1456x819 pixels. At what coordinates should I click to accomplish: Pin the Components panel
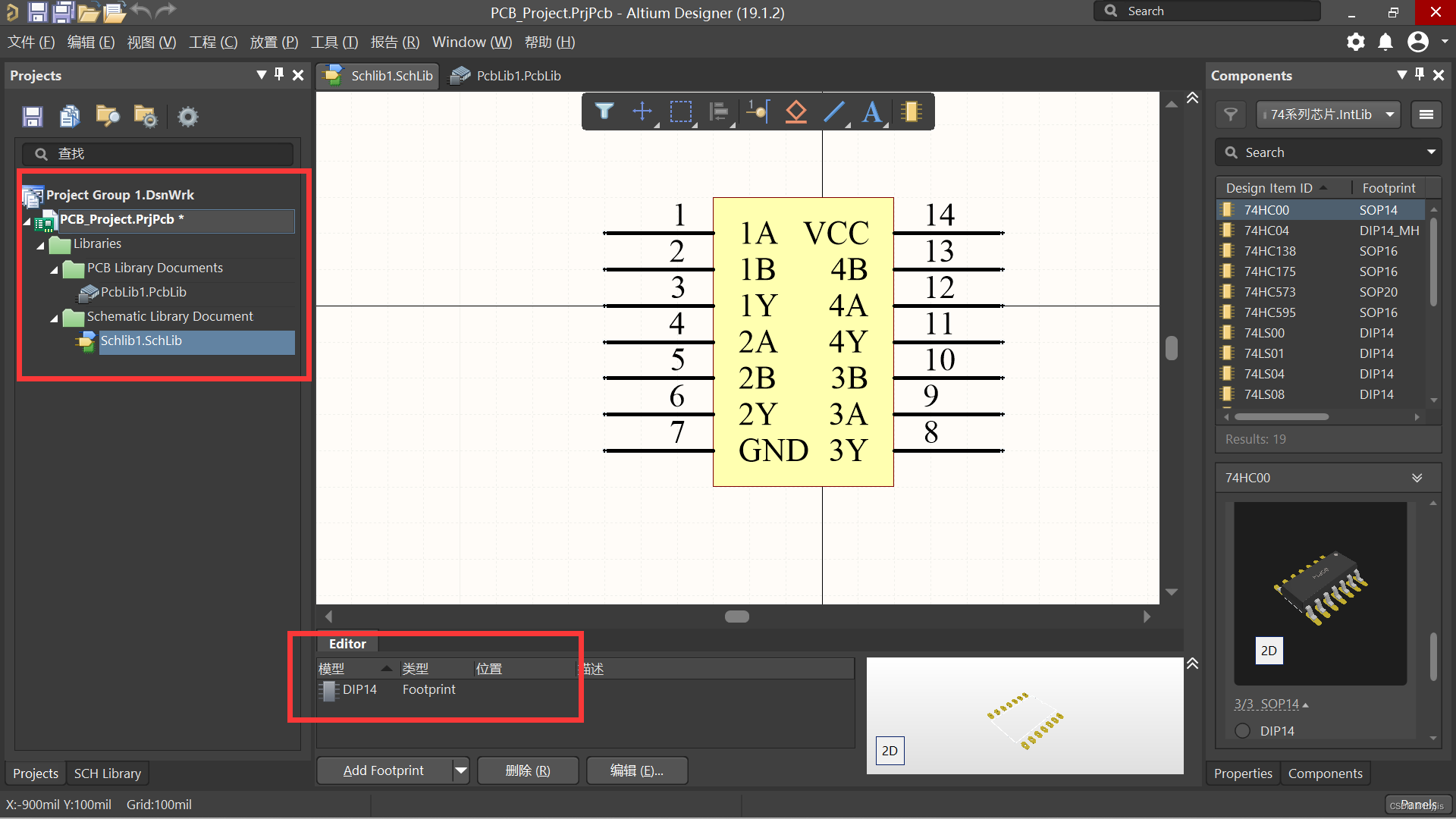point(1420,74)
